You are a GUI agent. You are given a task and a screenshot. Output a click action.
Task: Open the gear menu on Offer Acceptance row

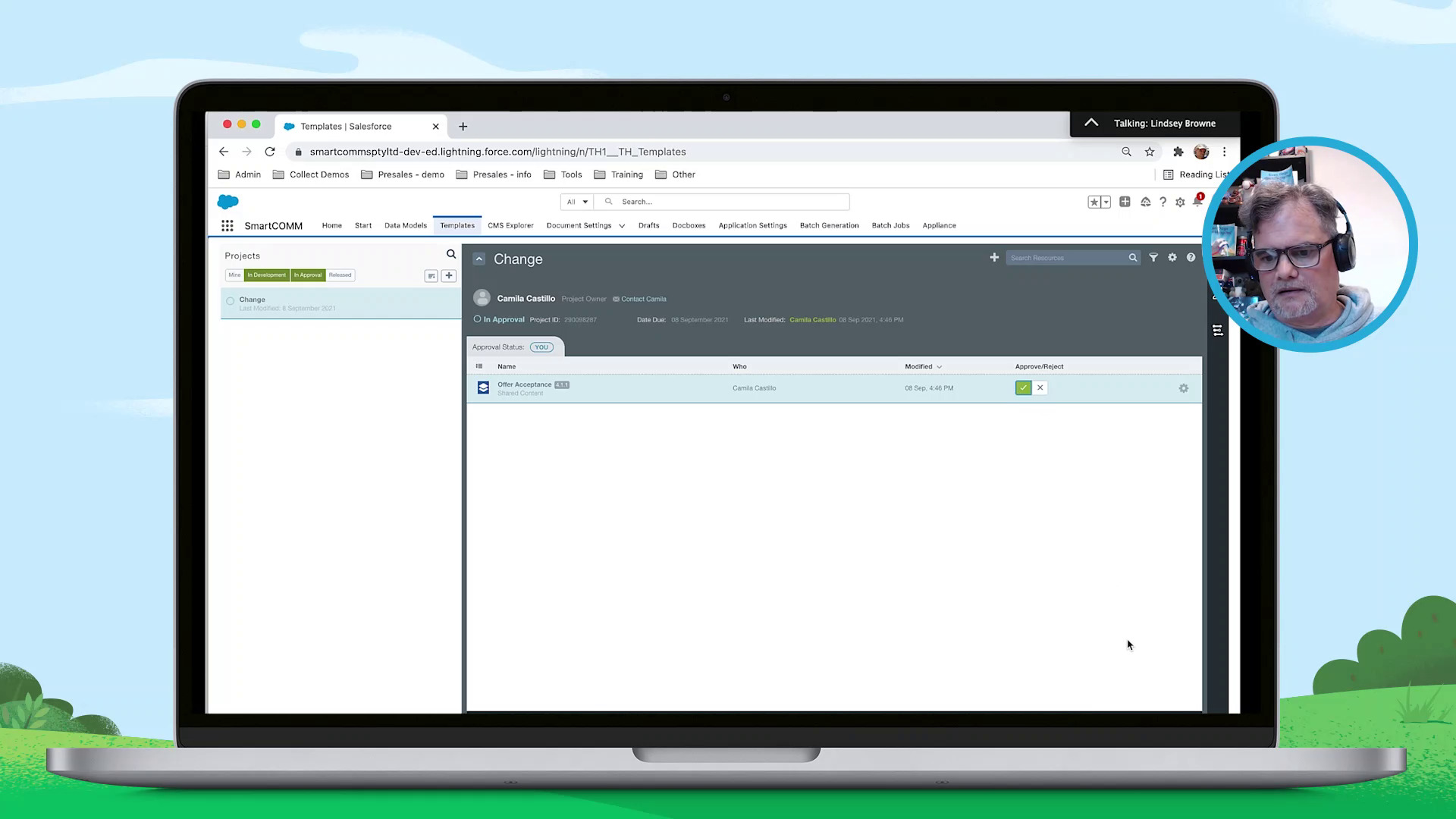[x=1184, y=388]
